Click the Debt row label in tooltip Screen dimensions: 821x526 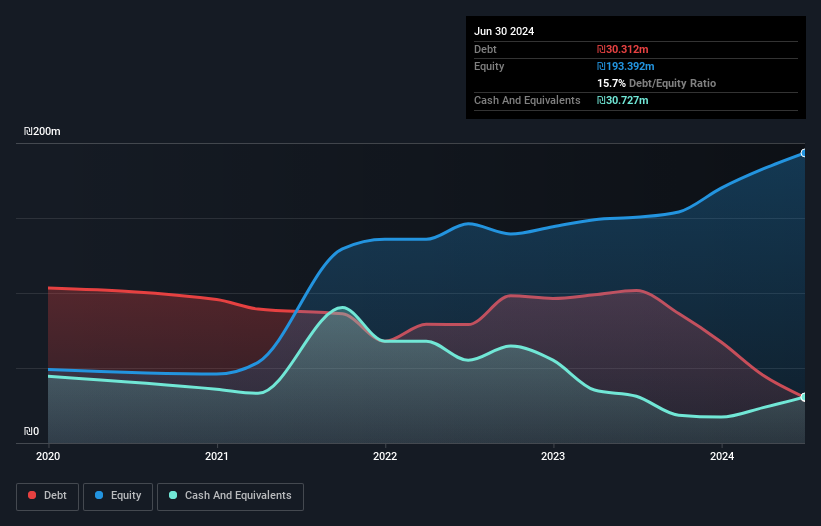(485, 49)
